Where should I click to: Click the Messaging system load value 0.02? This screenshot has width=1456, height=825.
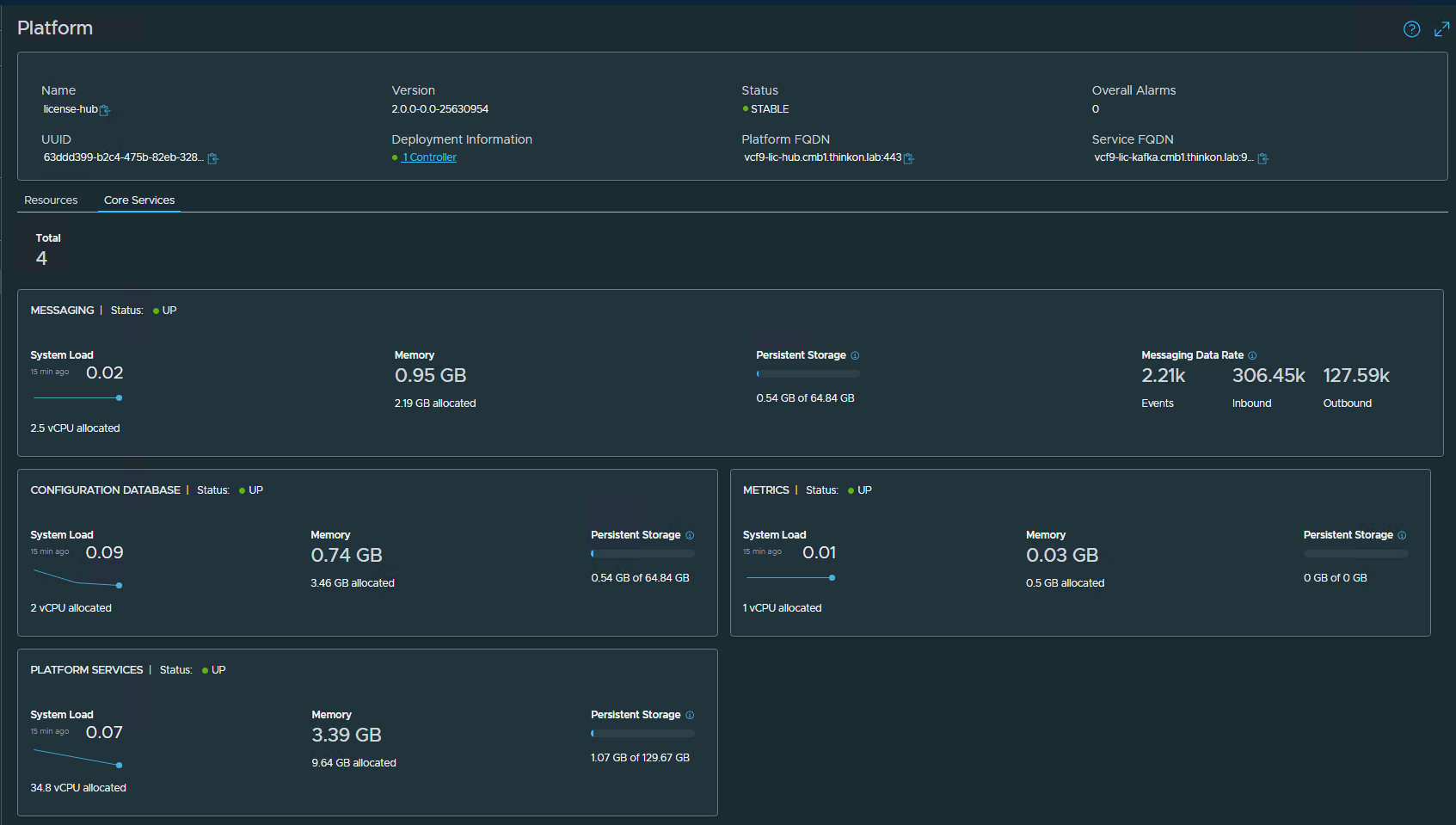(105, 372)
